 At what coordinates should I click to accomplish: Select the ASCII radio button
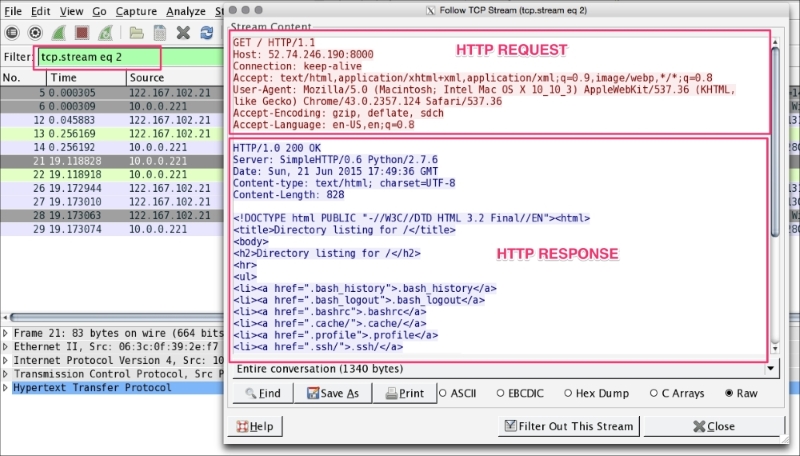pyautogui.click(x=444, y=393)
